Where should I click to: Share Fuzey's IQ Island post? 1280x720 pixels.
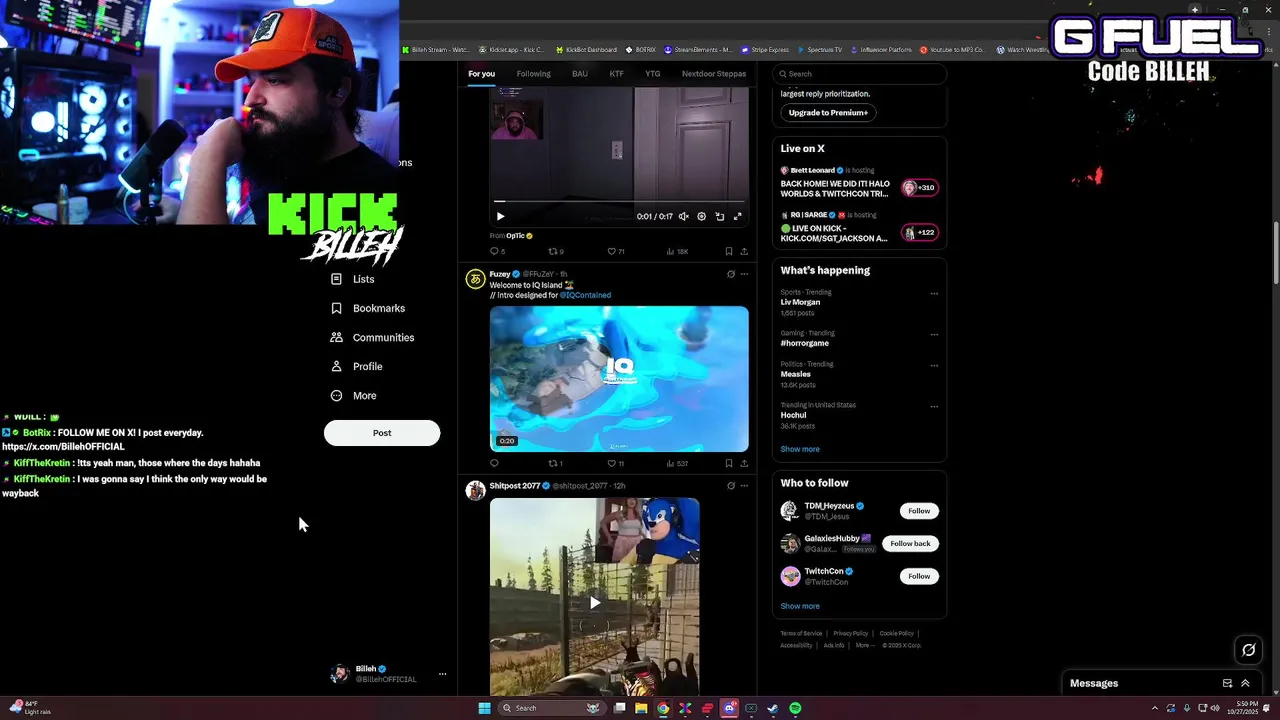coord(744,463)
